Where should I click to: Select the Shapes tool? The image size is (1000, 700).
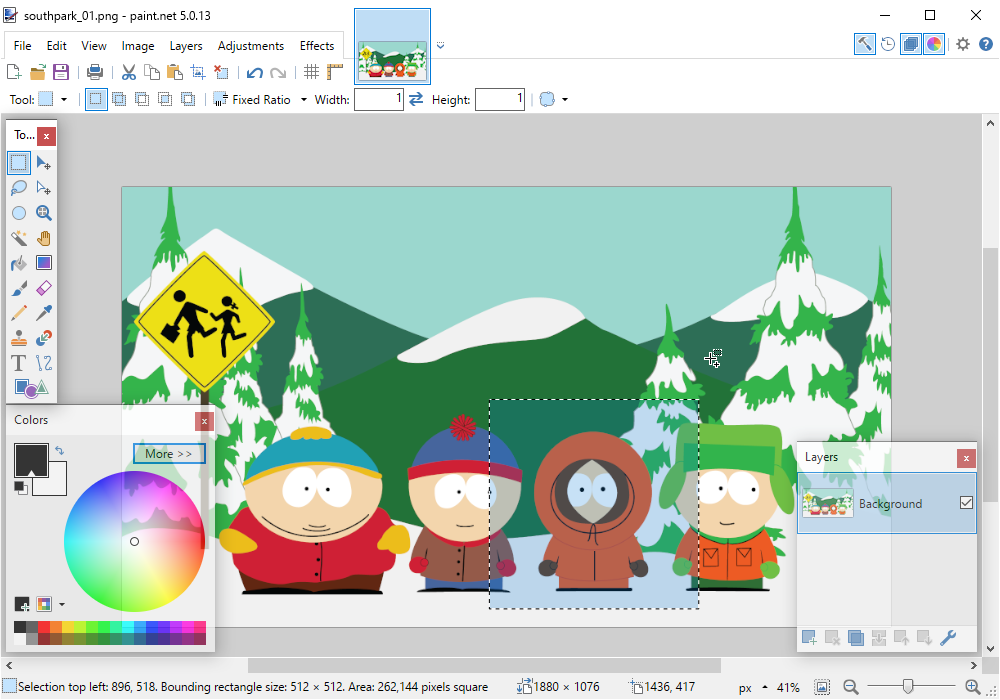coord(31,388)
